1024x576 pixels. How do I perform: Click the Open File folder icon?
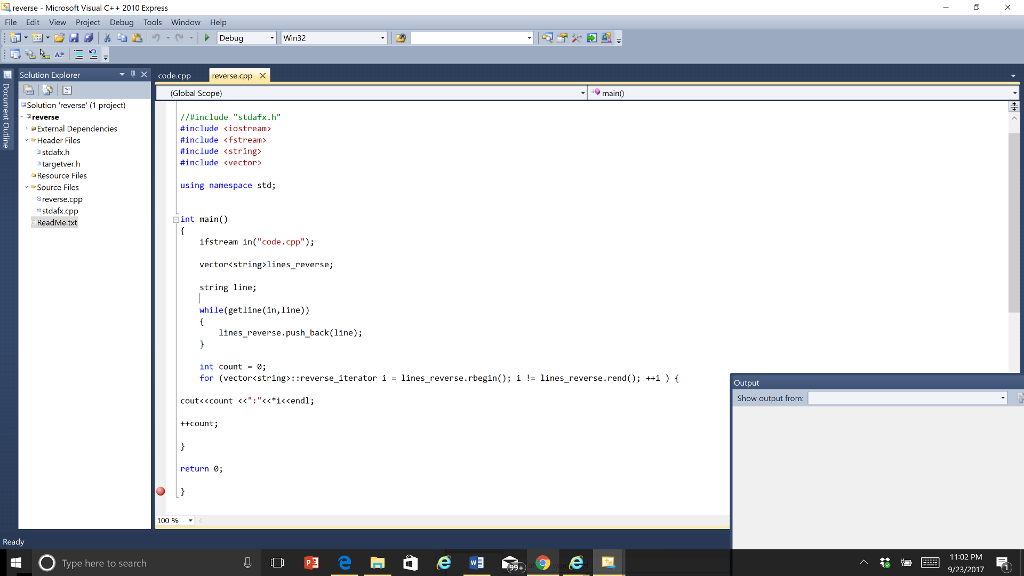point(59,38)
